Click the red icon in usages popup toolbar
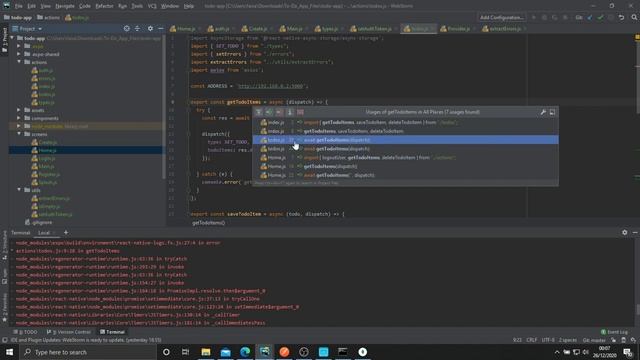The width and height of the screenshot is (640, 360). pyautogui.click(x=300, y=112)
